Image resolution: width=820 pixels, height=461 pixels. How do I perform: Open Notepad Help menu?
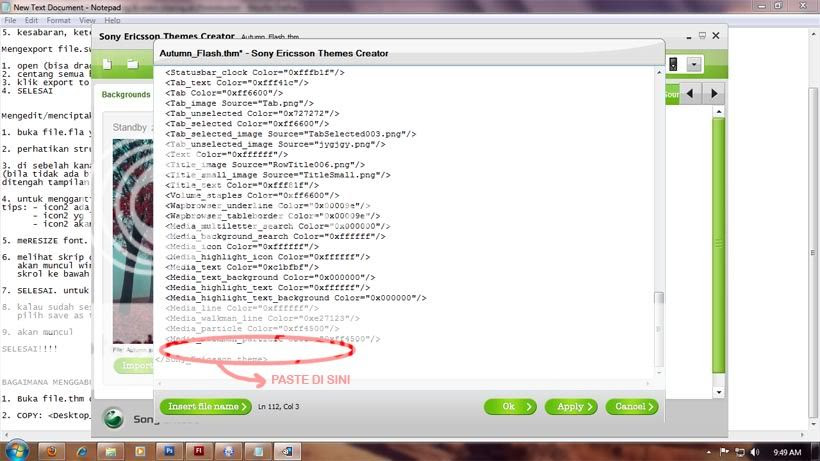112,20
